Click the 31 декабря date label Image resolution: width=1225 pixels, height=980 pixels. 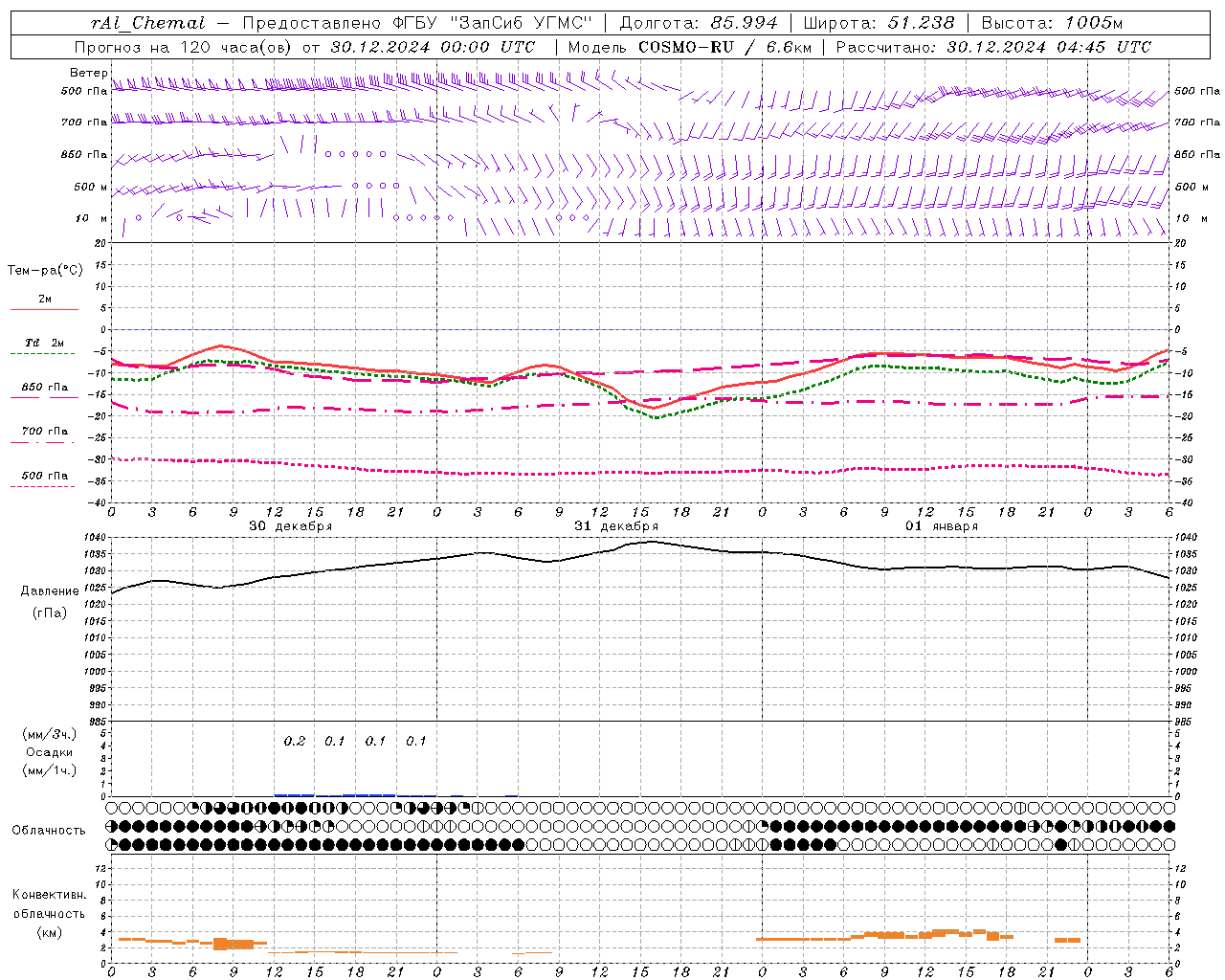(616, 526)
